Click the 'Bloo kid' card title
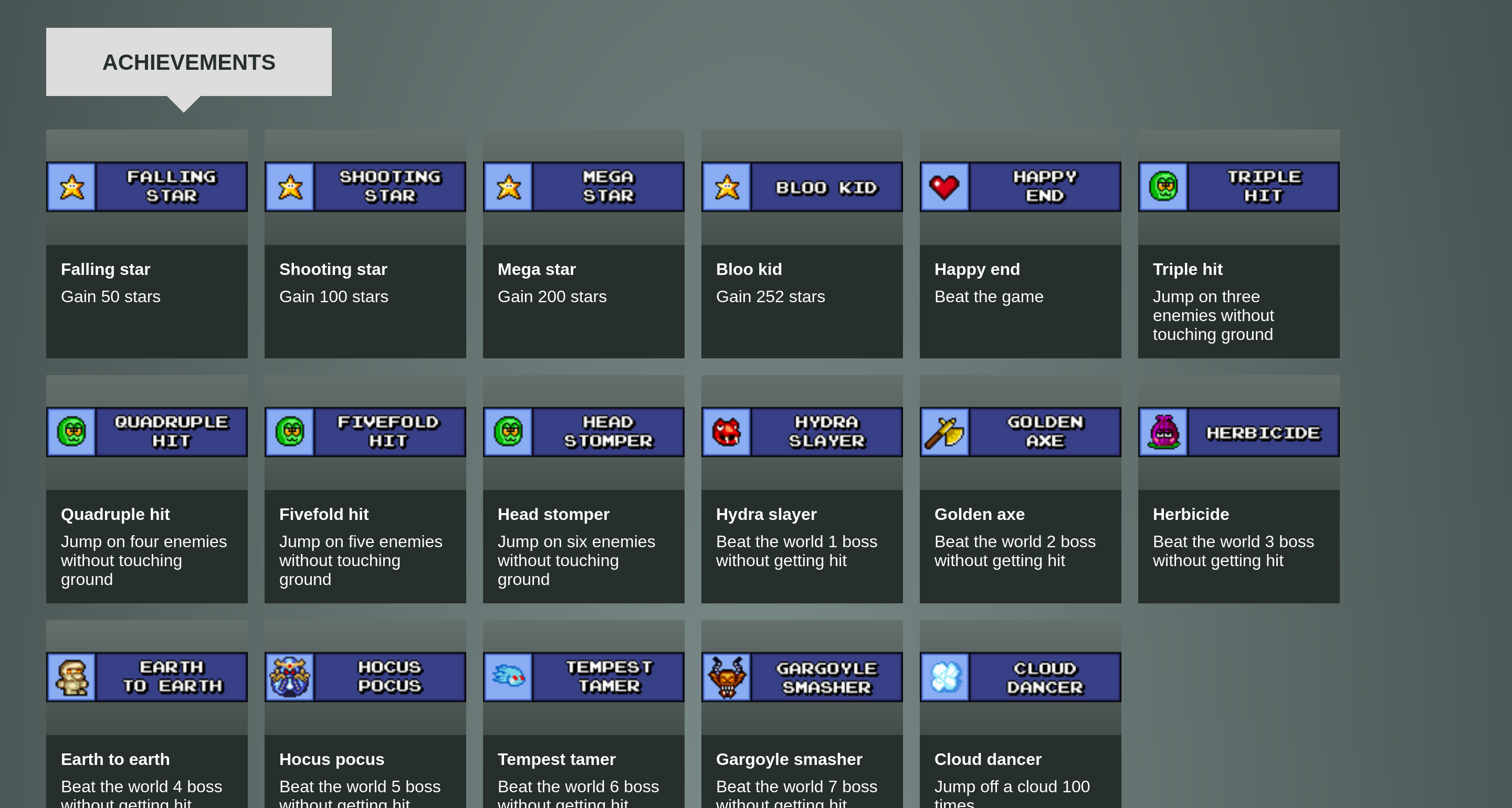The width and height of the screenshot is (1512, 808). [x=749, y=269]
